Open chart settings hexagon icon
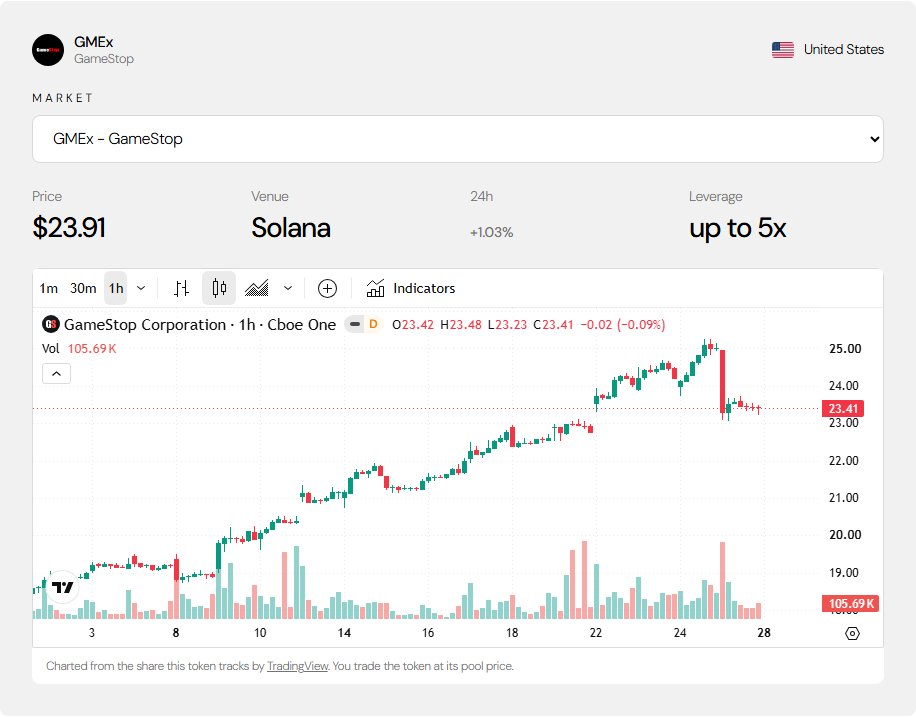The width and height of the screenshot is (916, 717). click(x=852, y=633)
